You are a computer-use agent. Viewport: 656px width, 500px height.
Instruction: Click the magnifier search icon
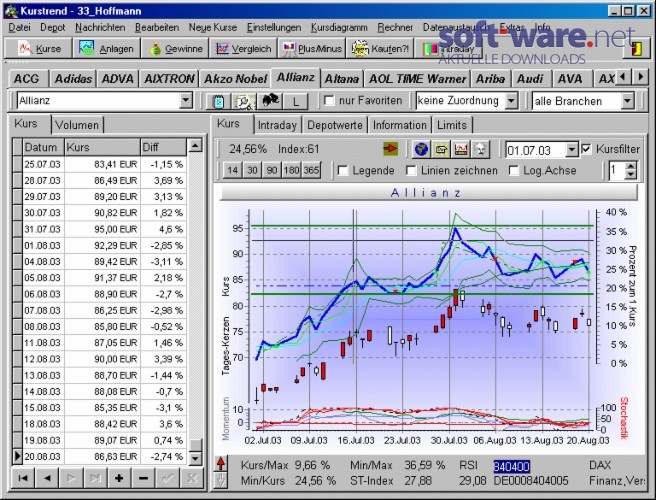pyautogui.click(x=243, y=101)
